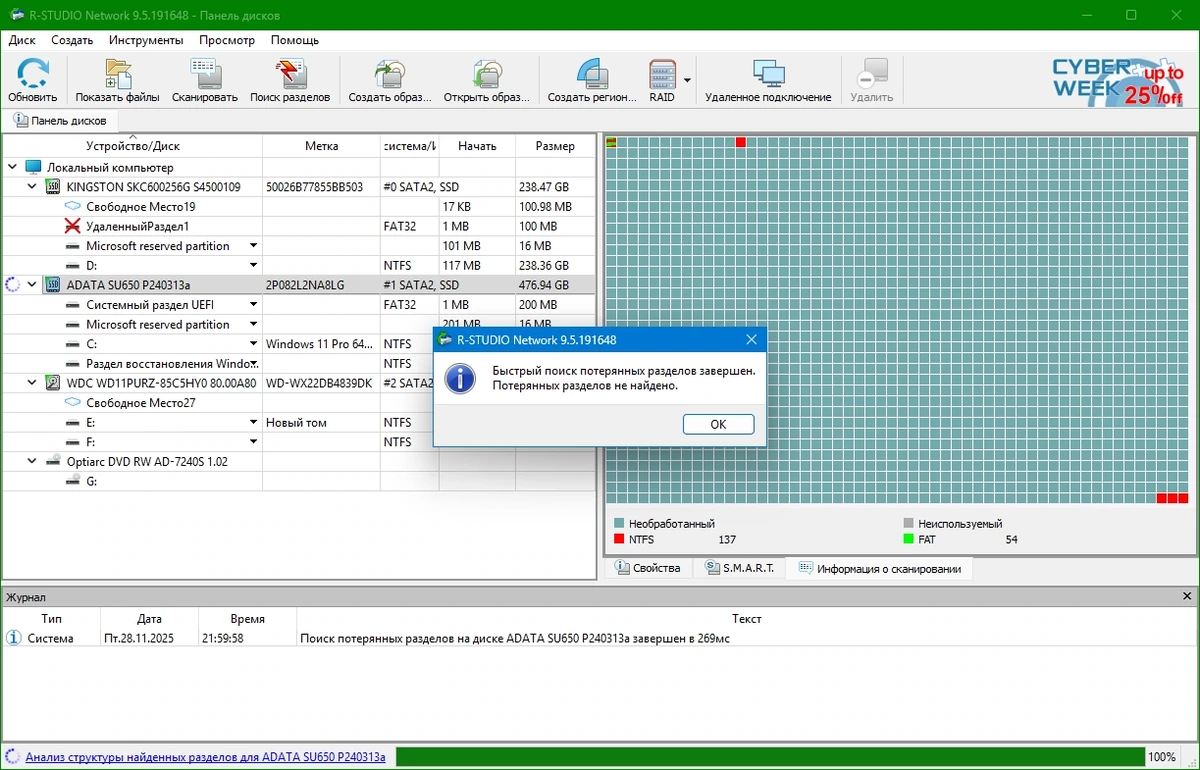Collapse KINGSTON SKC600256G drive node
This screenshot has height=770, width=1200.
[33, 187]
